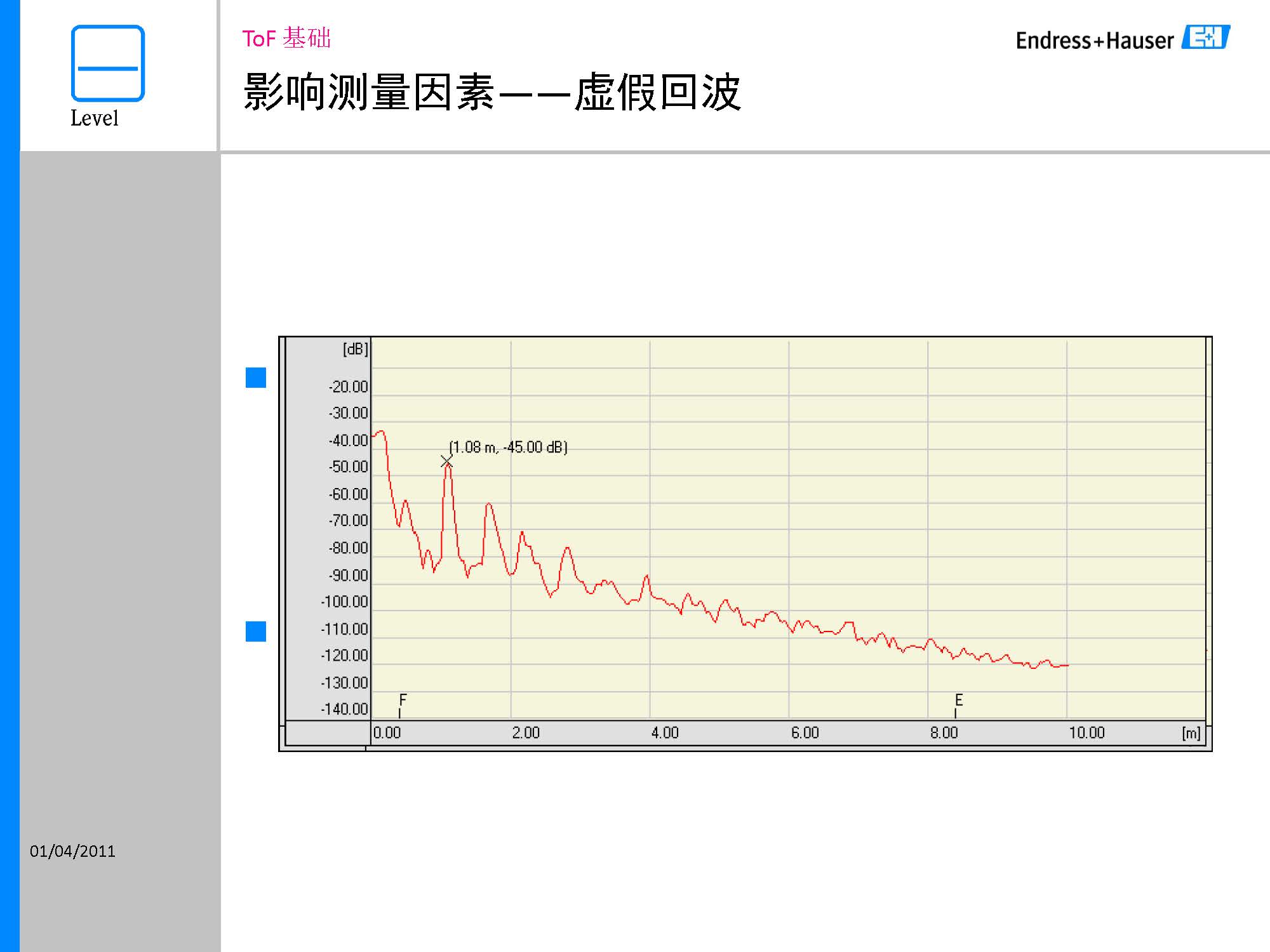Click the -140.00 value on the y-axis

(345, 709)
